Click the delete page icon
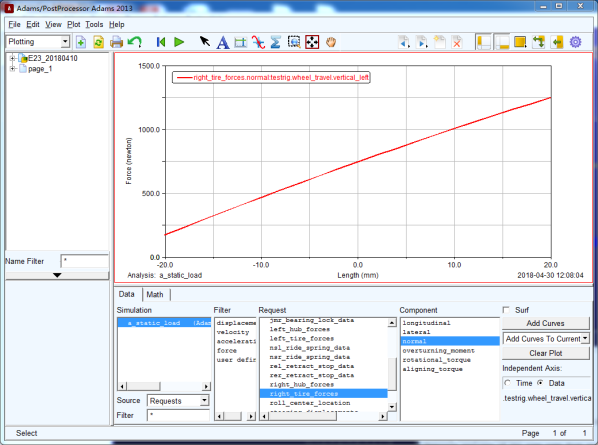This screenshot has height=445, width=598. click(457, 42)
